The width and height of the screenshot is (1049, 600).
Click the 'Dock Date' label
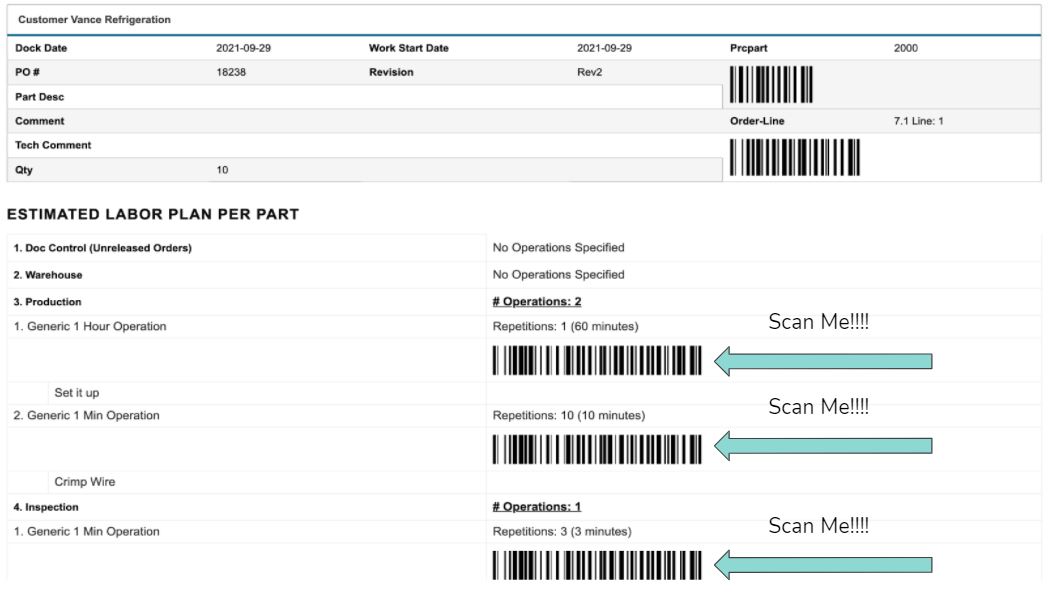(x=41, y=48)
